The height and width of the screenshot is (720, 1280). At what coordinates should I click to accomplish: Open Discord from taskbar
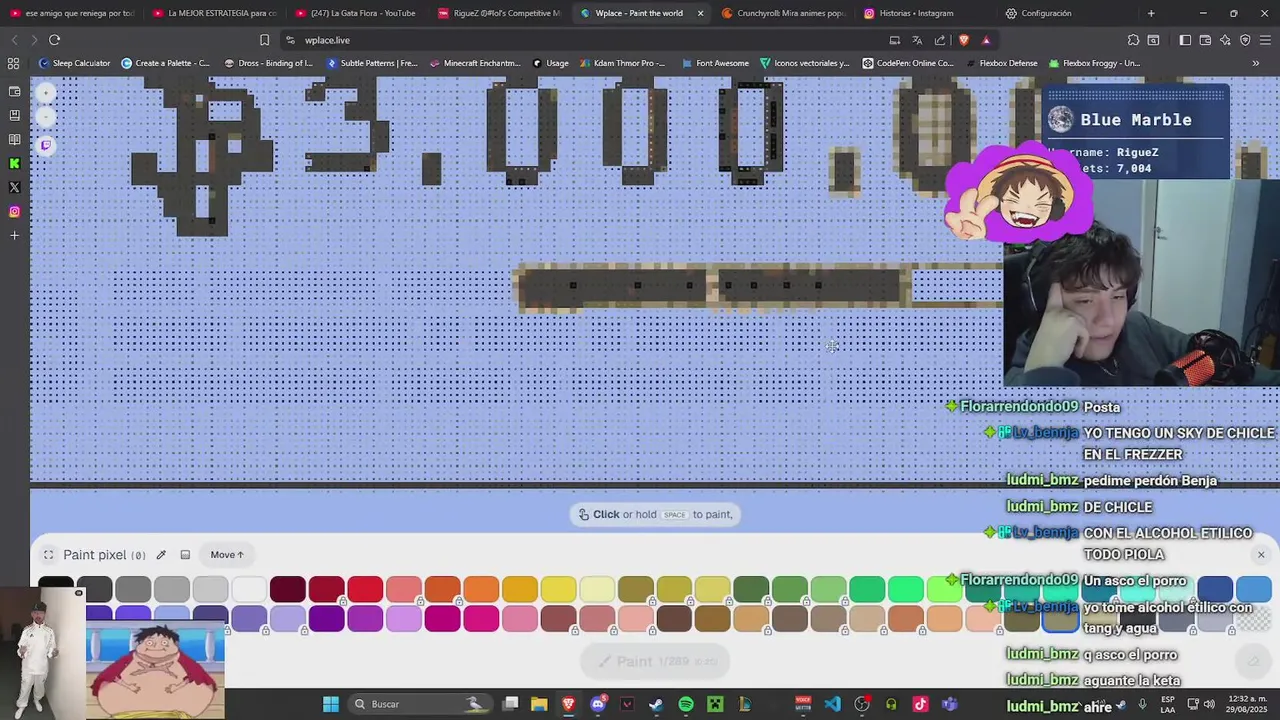pos(598,704)
